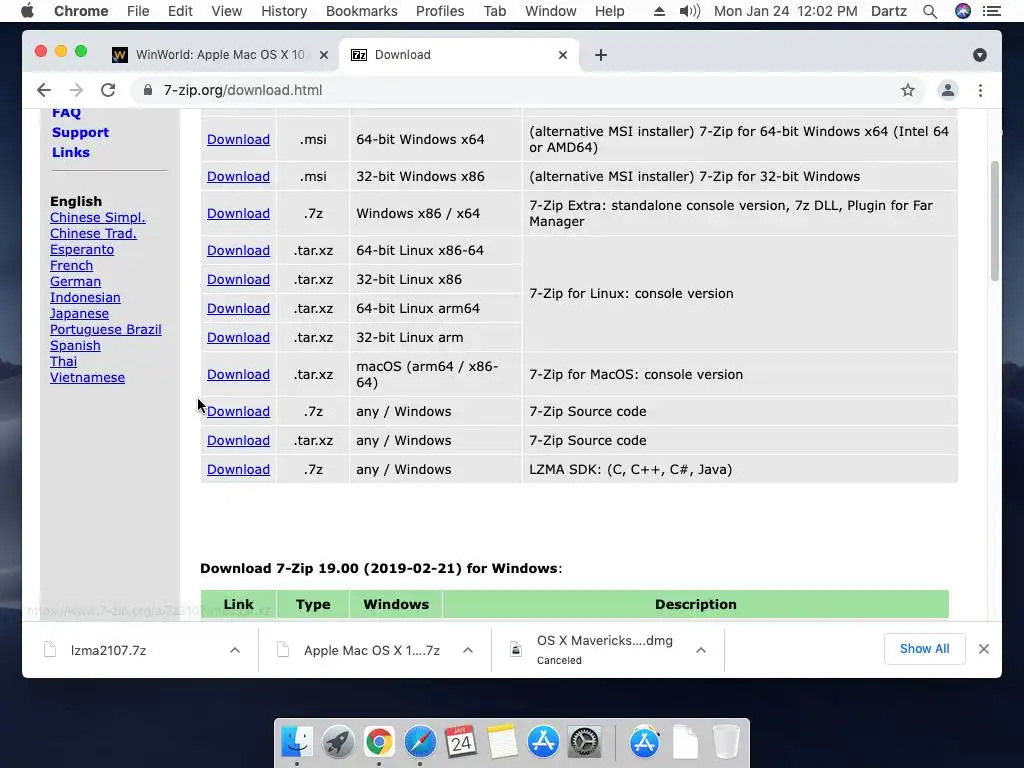Image resolution: width=1024 pixels, height=768 pixels.
Task: Click Show All downloads button
Action: click(x=924, y=648)
